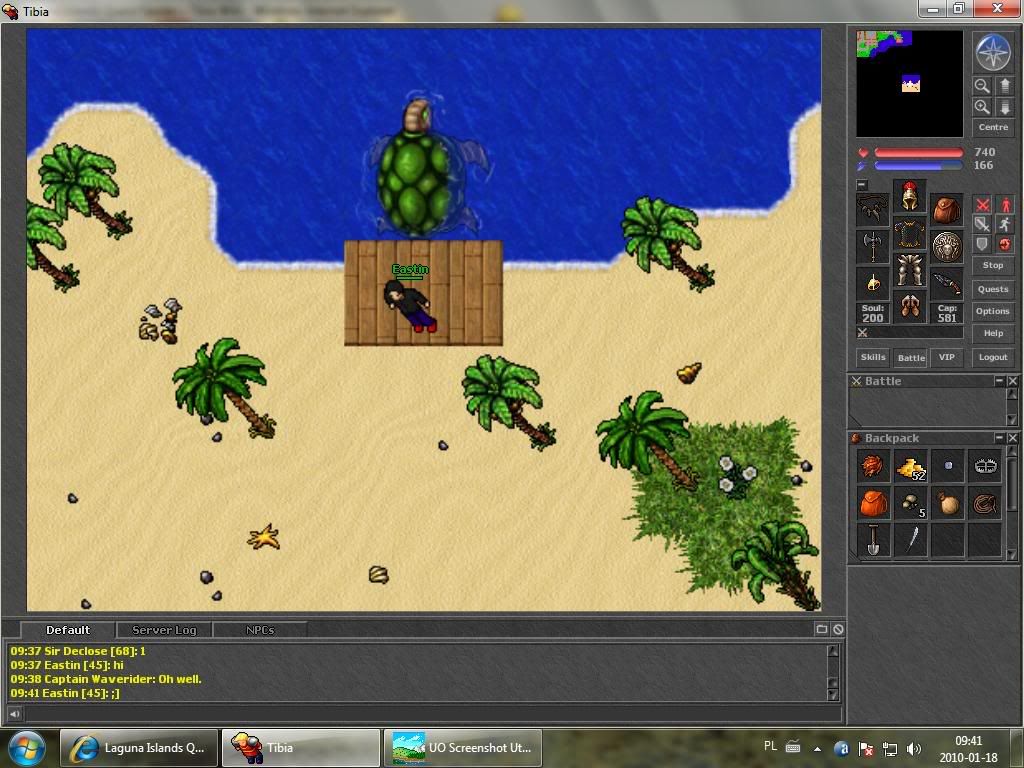Select the necklace amulet slot

click(x=872, y=209)
